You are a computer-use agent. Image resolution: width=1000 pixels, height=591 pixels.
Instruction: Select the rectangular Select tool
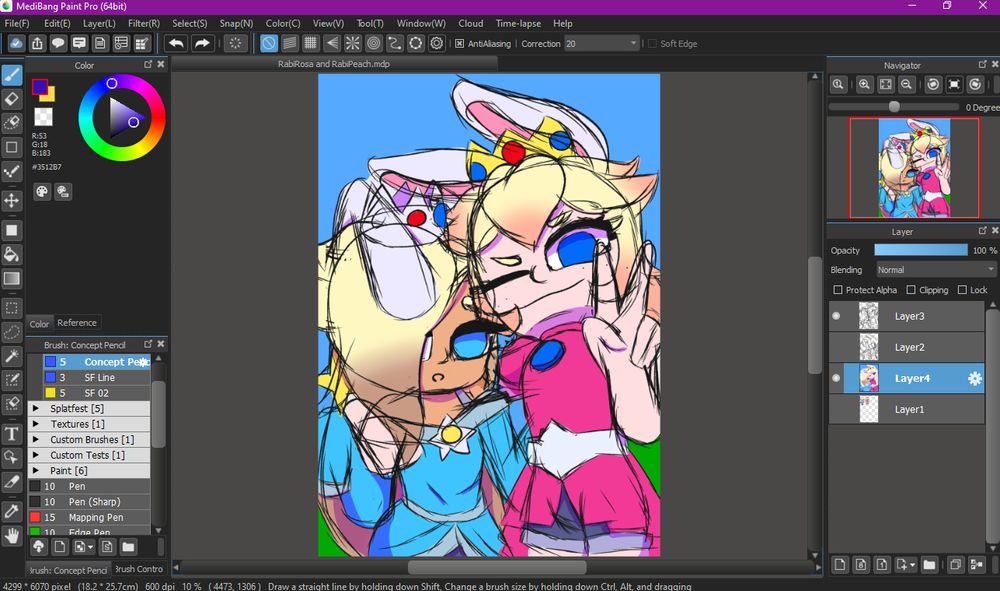pos(11,308)
